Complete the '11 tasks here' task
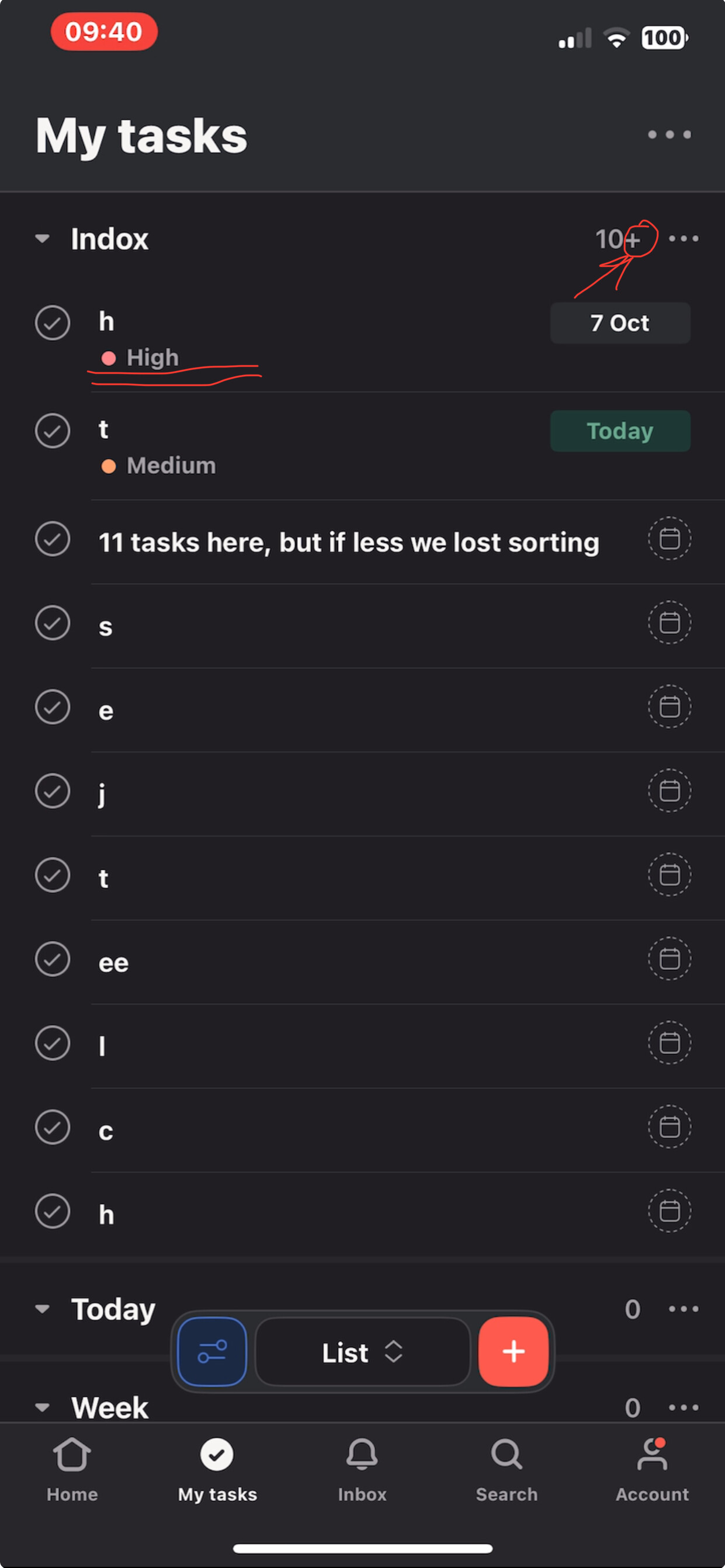 coord(53,539)
